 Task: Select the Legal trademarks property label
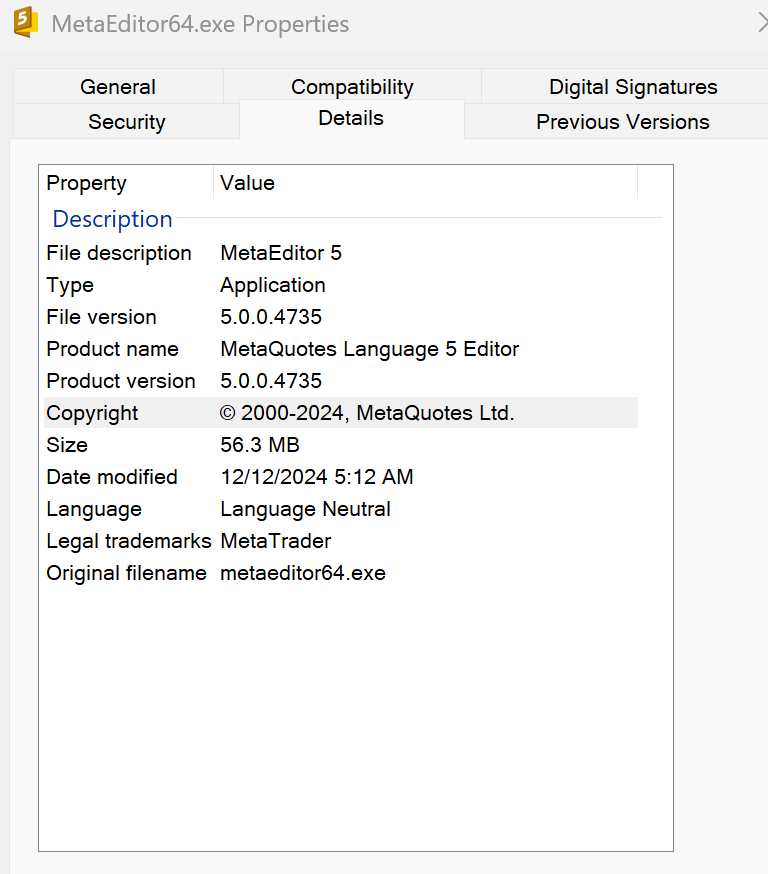pos(129,541)
